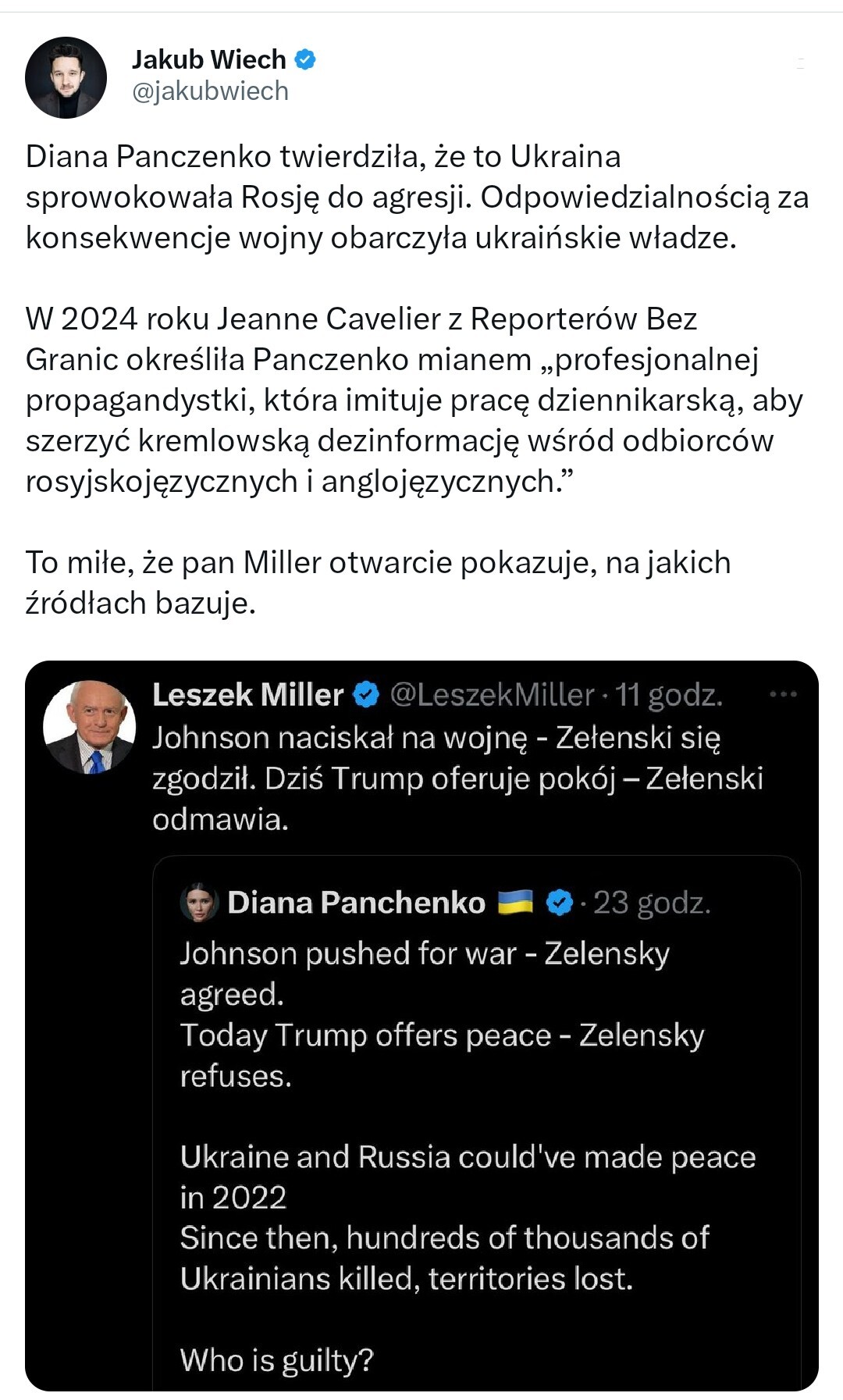The image size is (843, 1400).
Task: Click the 11 godz. timestamp
Action: pos(668,694)
